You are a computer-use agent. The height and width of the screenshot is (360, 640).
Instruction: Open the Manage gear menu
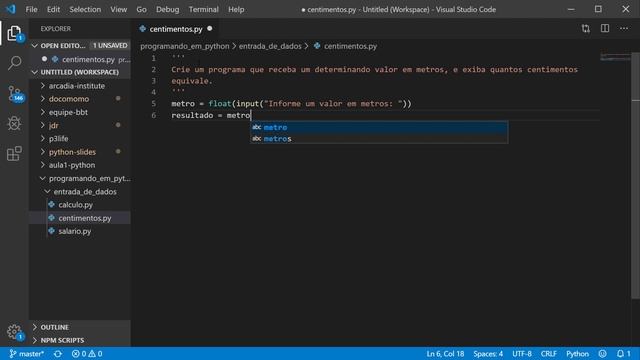coord(14,331)
